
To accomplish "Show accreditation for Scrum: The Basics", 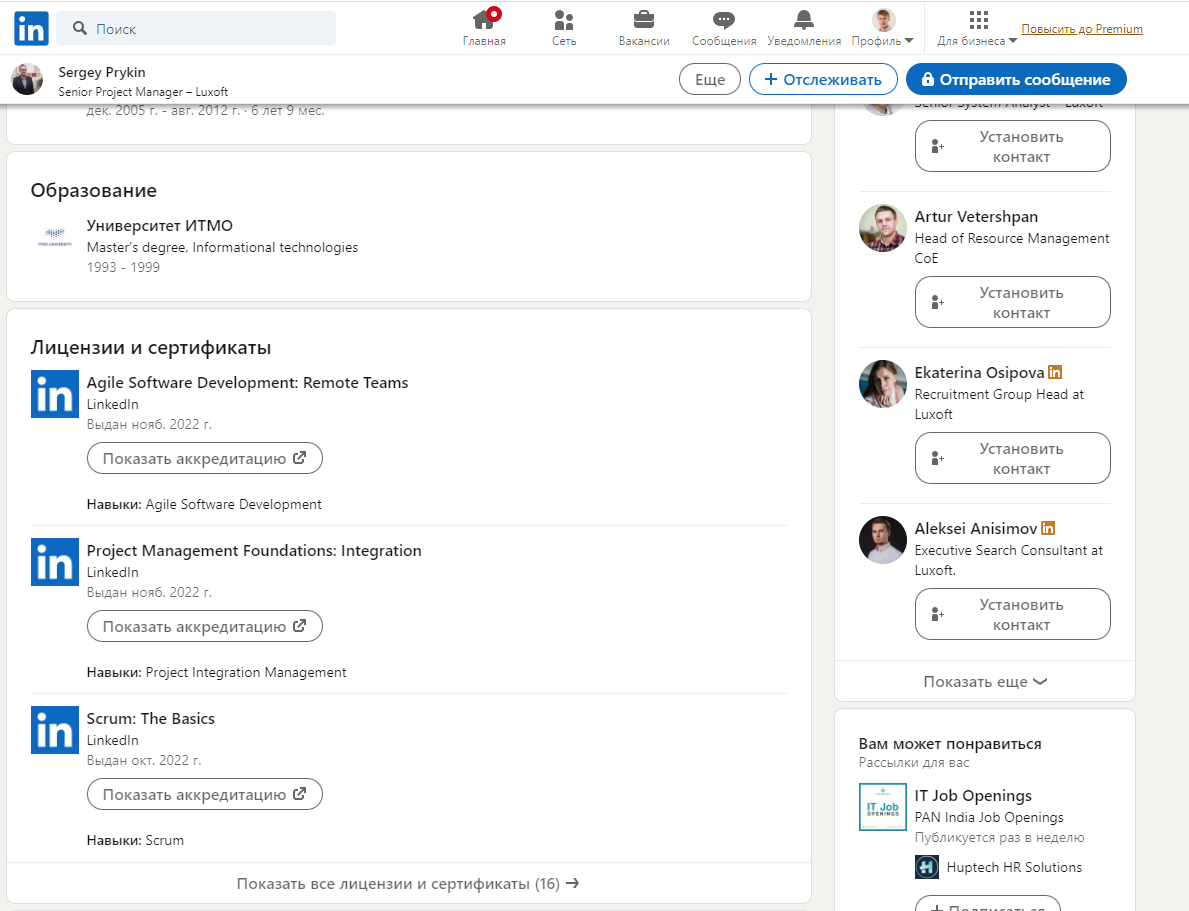I will click(x=205, y=794).
